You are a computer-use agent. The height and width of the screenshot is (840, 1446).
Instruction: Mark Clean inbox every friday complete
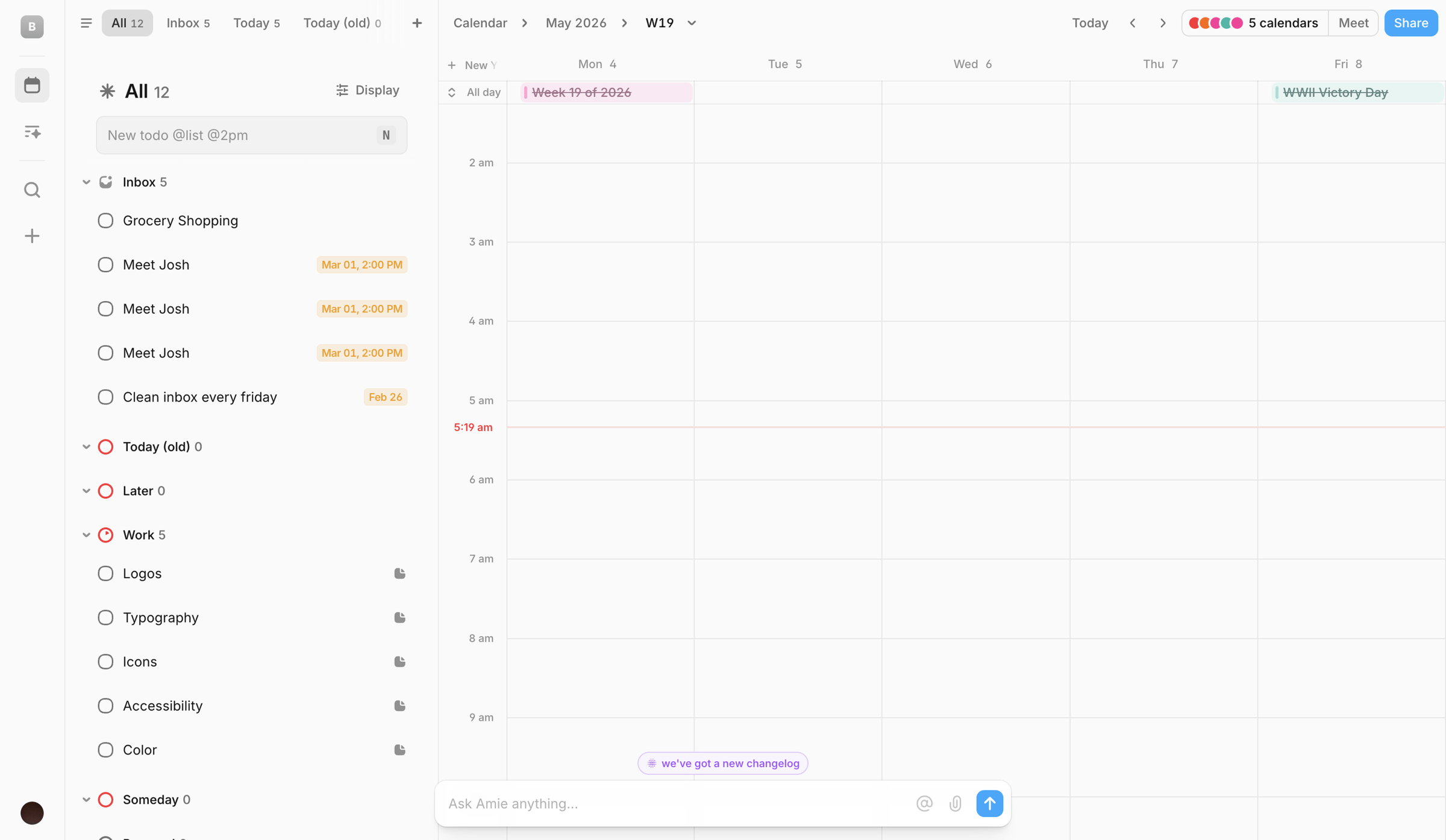pyautogui.click(x=105, y=397)
